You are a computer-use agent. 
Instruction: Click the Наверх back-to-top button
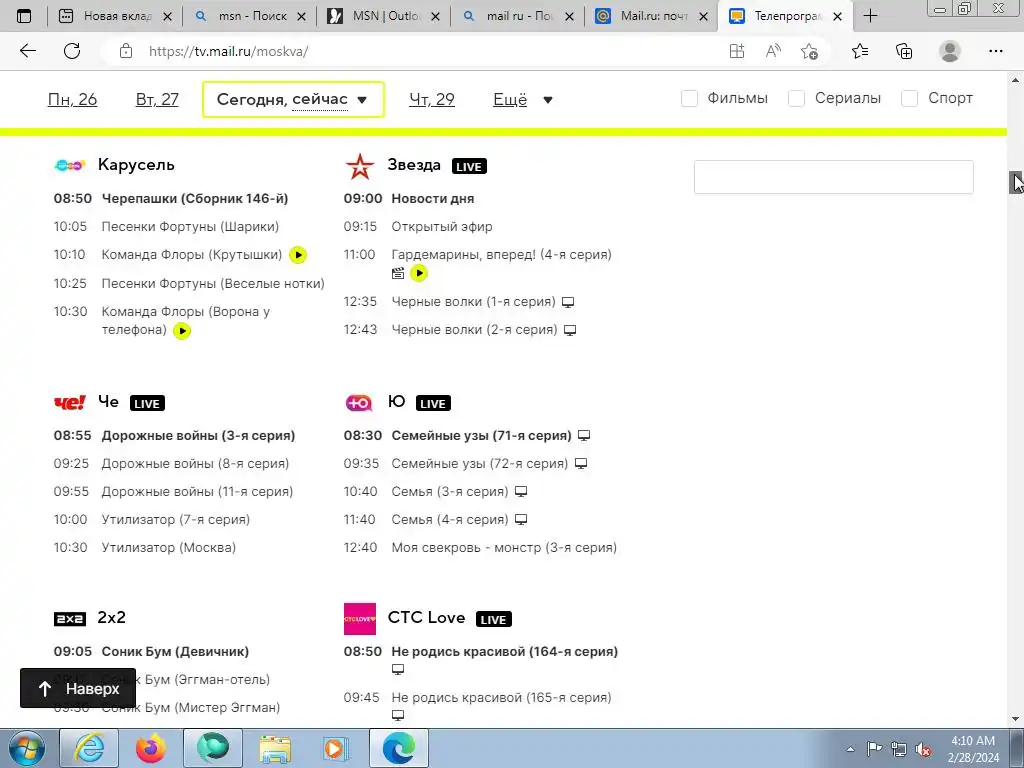pos(78,688)
